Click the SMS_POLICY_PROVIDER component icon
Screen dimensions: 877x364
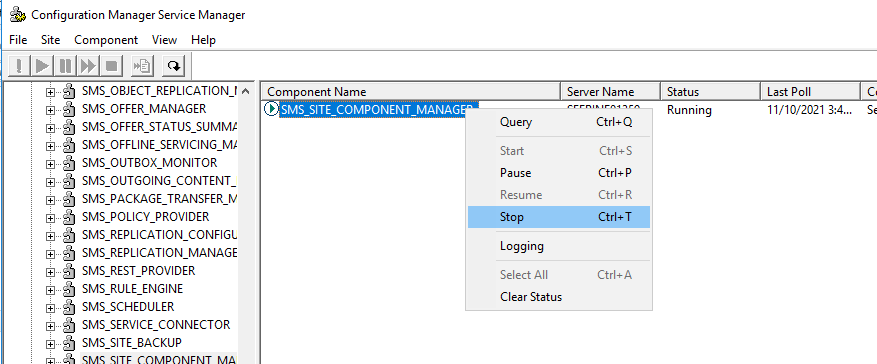point(69,217)
